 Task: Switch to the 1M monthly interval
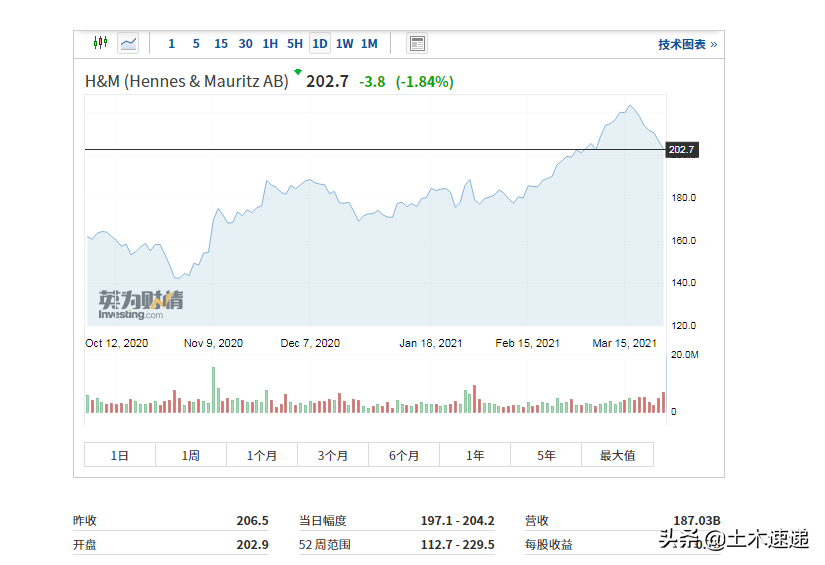coord(369,44)
